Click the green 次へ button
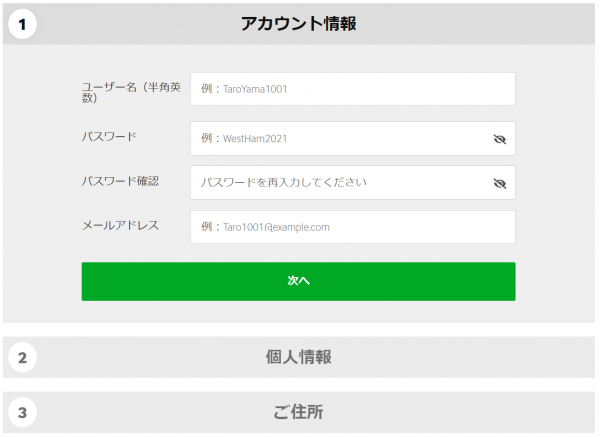This screenshot has width=600, height=437. point(298,281)
